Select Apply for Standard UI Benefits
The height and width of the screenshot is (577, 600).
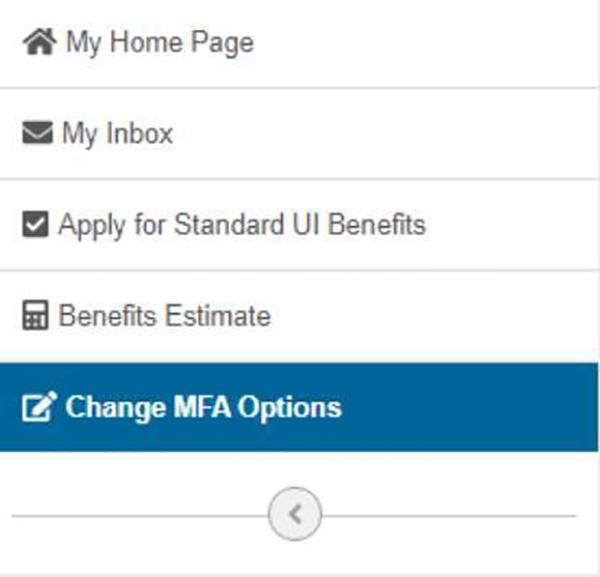tap(241, 225)
